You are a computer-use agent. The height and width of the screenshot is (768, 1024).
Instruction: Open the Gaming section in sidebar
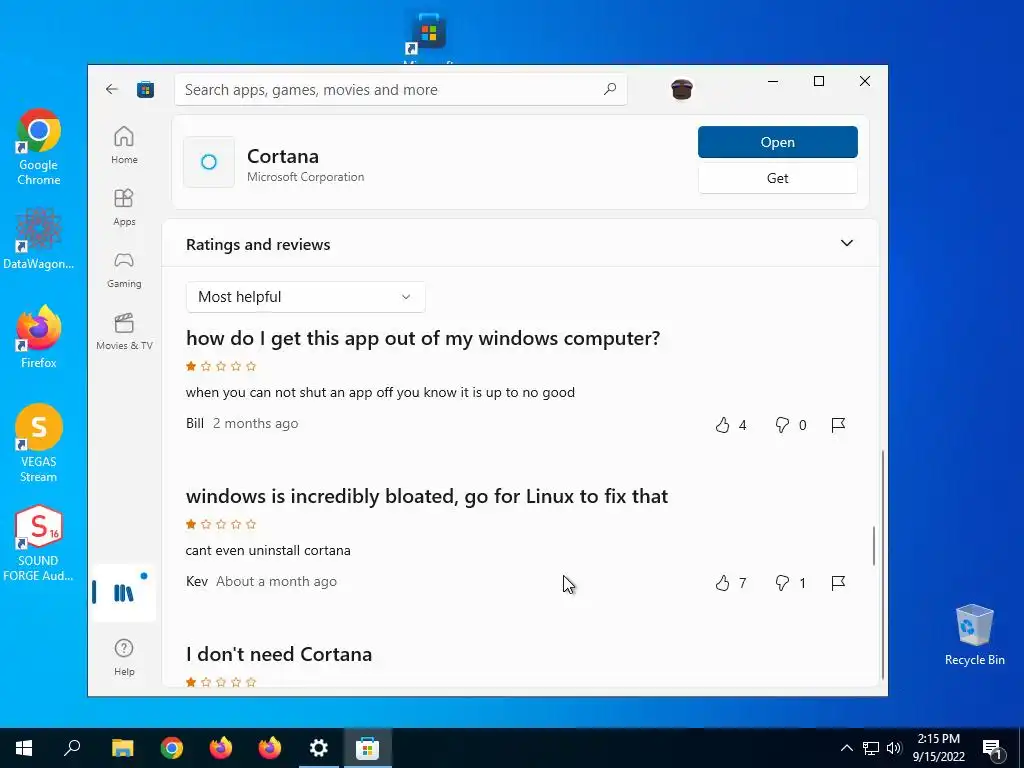124,269
